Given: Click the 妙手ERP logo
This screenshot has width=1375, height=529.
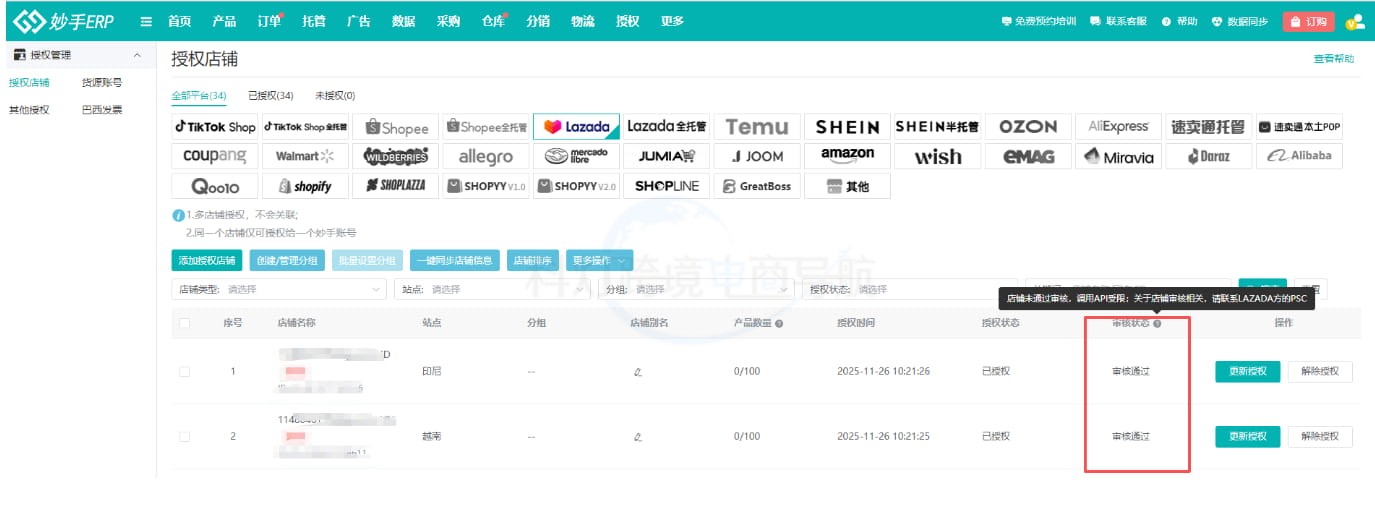Looking at the screenshot, I should click(x=63, y=21).
